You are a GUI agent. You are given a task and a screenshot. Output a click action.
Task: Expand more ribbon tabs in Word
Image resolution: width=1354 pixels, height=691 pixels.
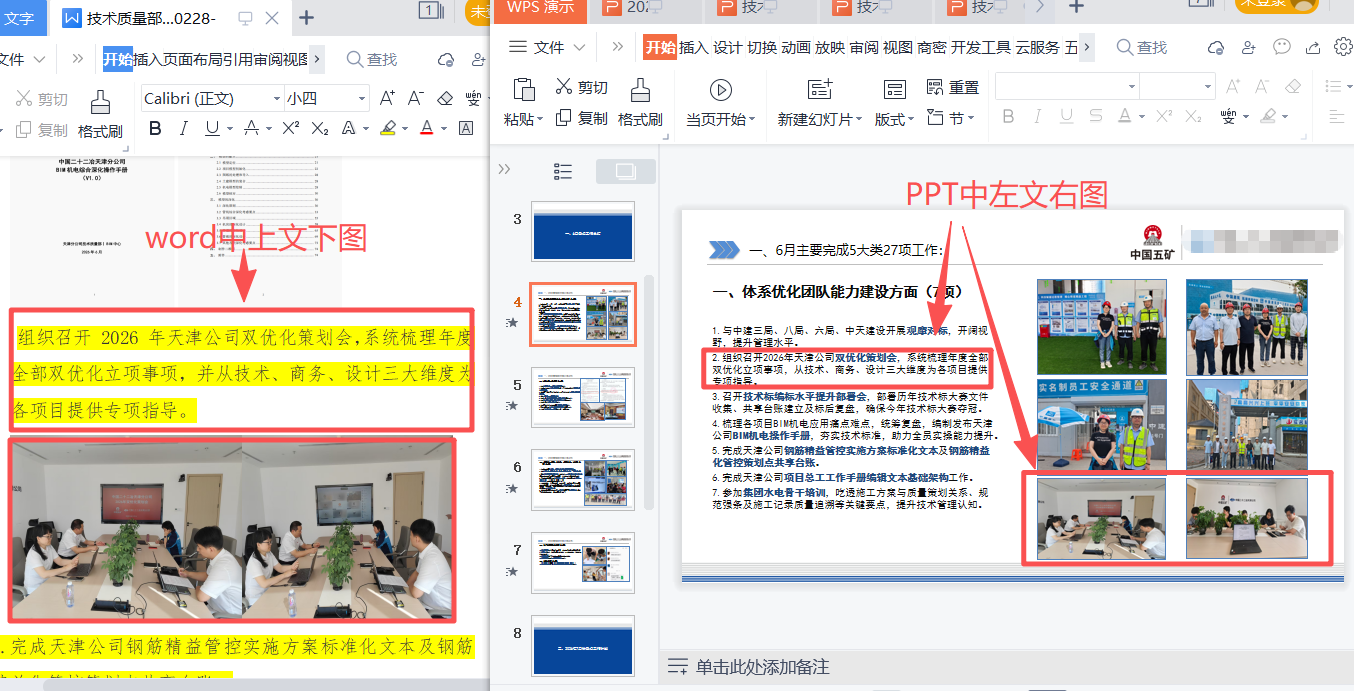coord(317,59)
